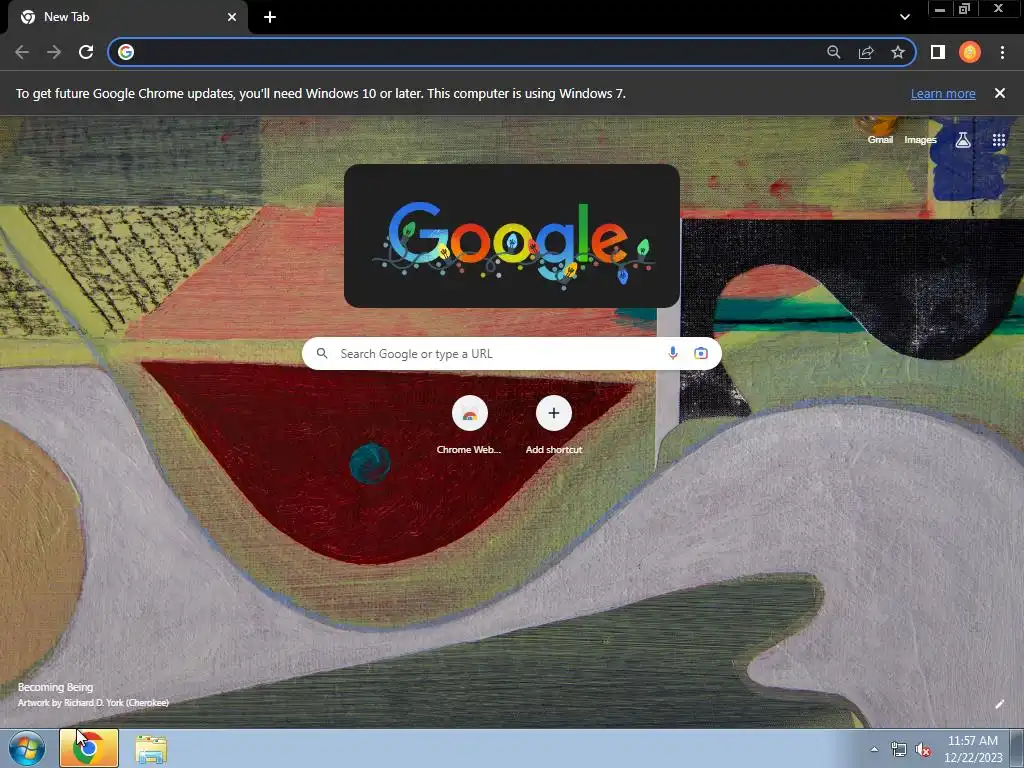The image size is (1024, 768).
Task: Open Windows Explorer from taskbar
Action: click(151, 749)
